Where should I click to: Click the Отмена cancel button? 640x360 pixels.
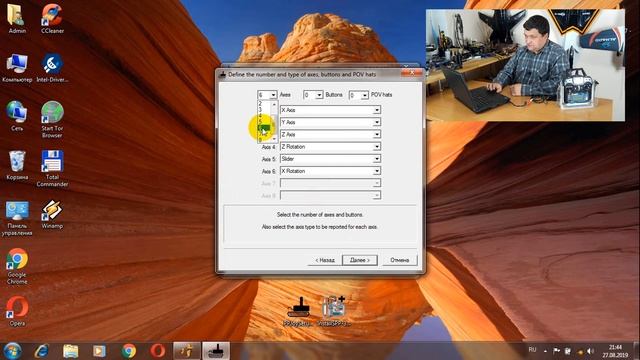tap(399, 260)
